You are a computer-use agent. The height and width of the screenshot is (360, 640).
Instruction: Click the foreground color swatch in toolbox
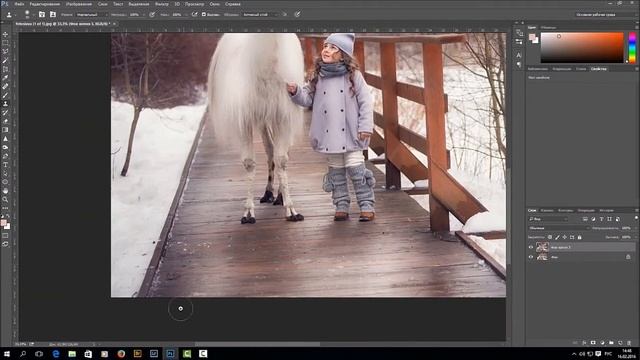click(x=4, y=223)
